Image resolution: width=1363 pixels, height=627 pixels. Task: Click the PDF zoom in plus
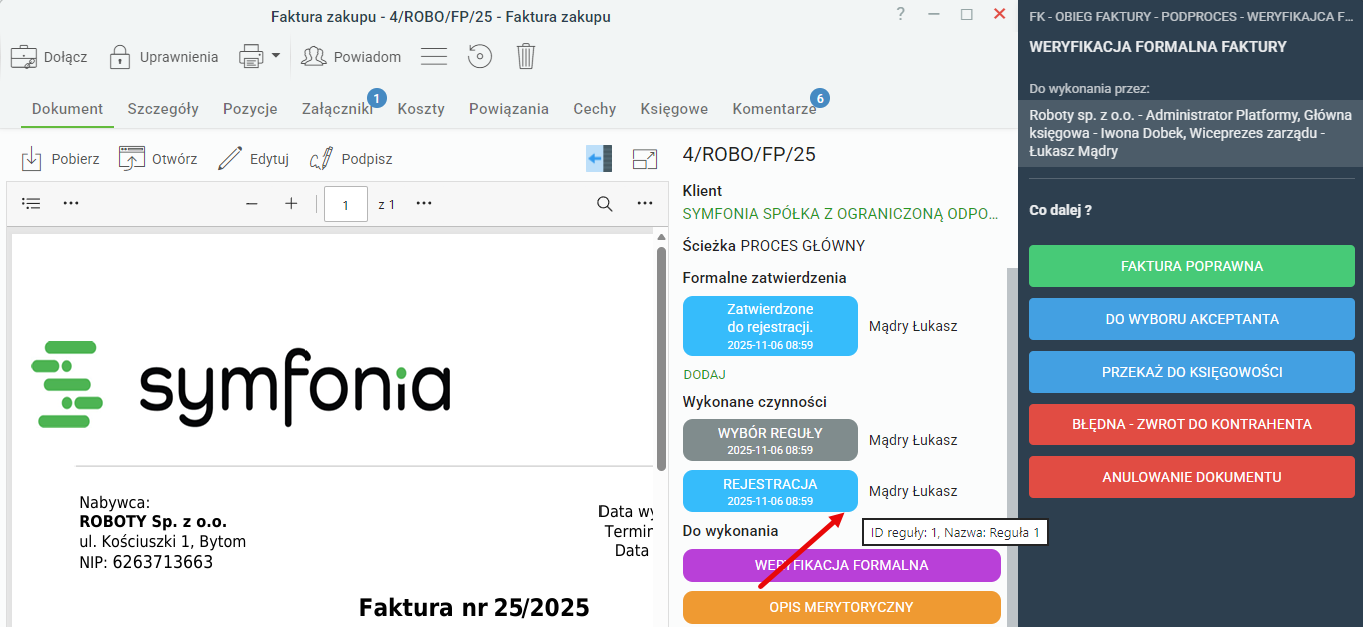click(x=291, y=203)
